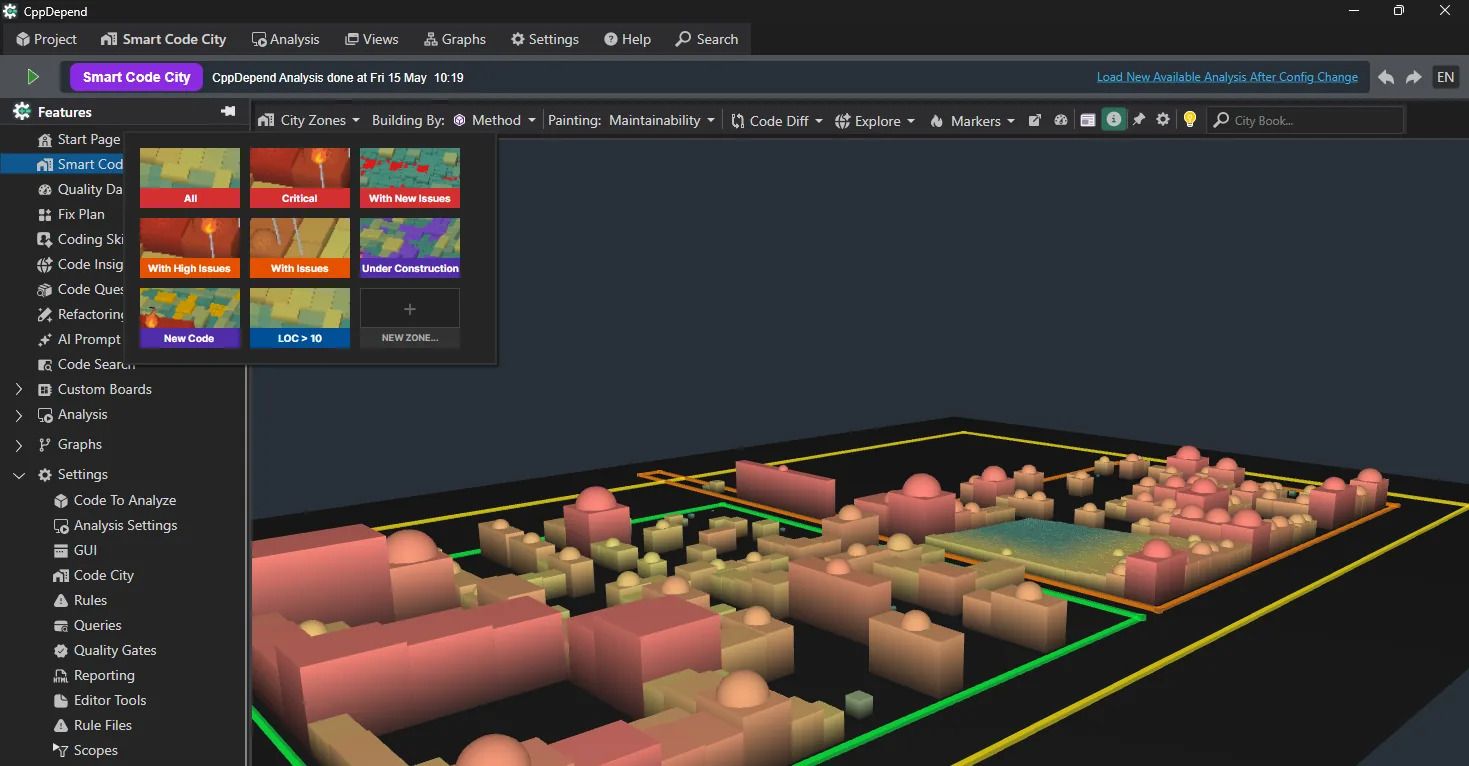The height and width of the screenshot is (766, 1469).
Task: Click the Code Query icon in Features
Action: (44, 289)
